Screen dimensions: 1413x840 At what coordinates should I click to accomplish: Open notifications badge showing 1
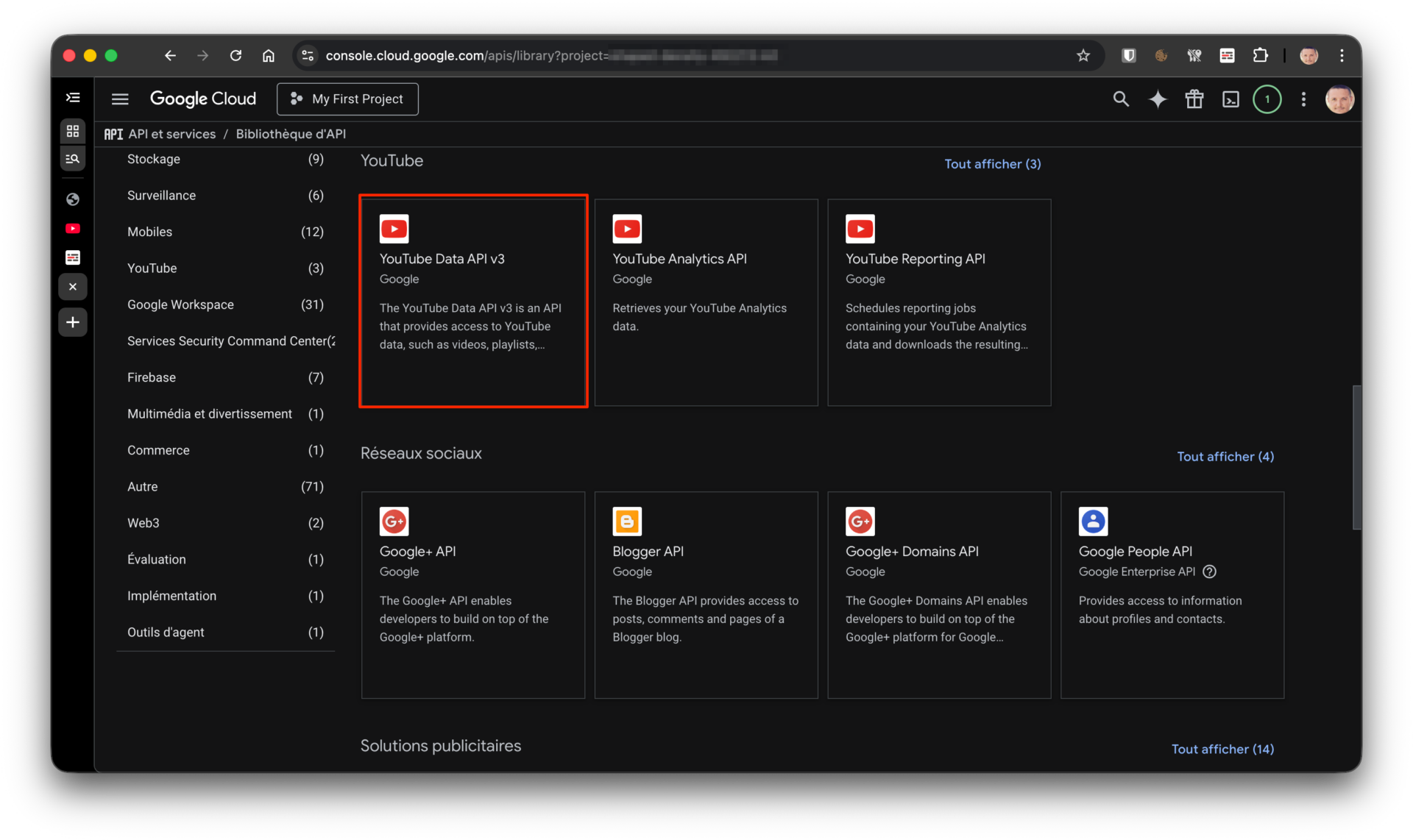click(1267, 99)
